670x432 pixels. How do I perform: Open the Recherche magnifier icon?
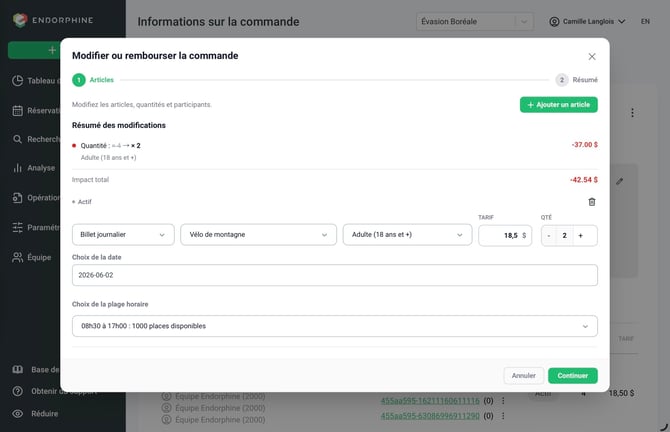pos(18,139)
